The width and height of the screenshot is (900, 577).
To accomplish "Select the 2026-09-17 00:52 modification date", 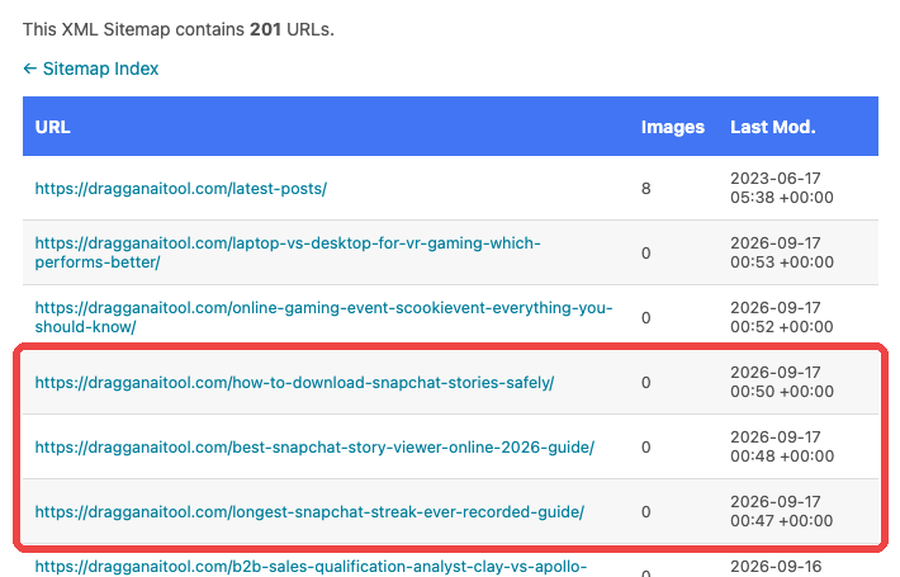I will click(x=782, y=317).
